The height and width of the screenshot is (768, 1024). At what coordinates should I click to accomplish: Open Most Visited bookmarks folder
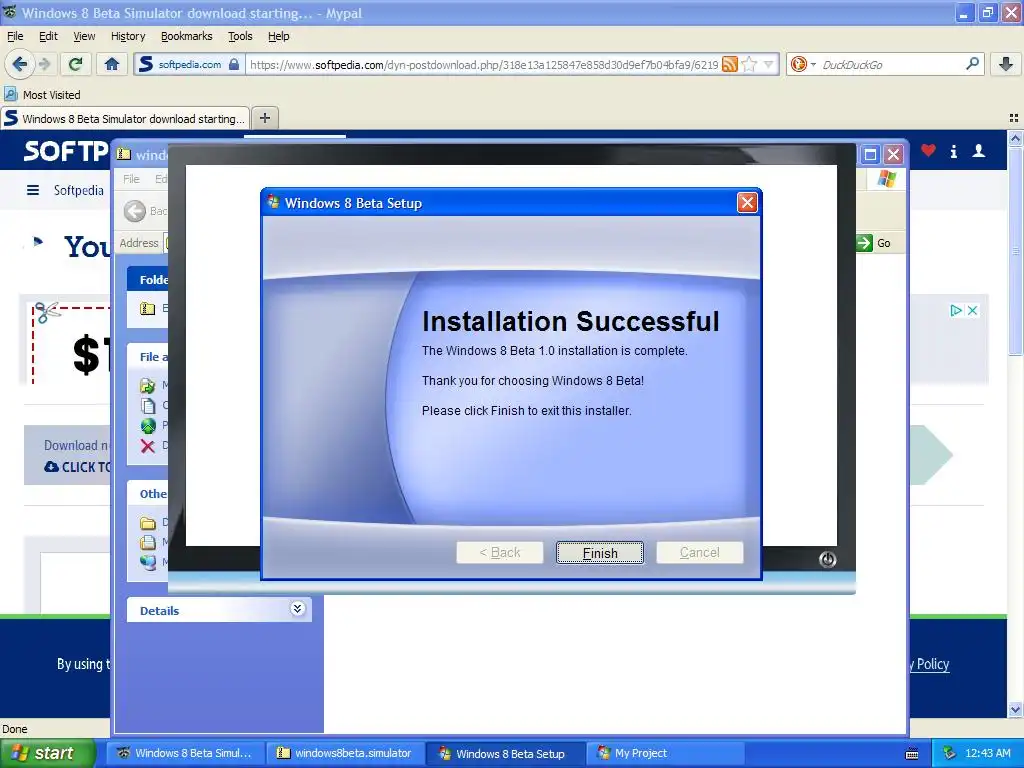click(42, 95)
